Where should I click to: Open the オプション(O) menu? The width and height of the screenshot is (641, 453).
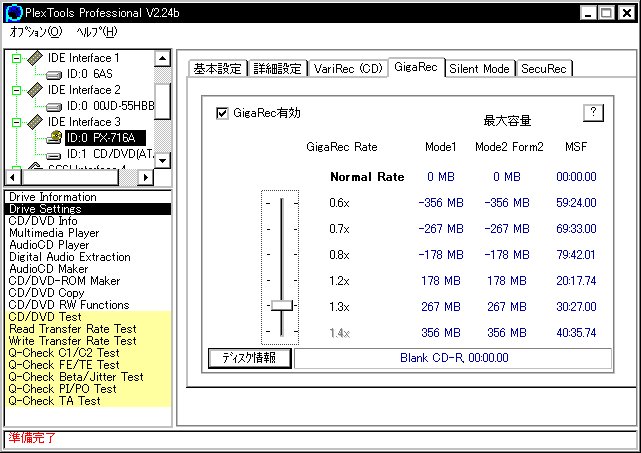36,32
